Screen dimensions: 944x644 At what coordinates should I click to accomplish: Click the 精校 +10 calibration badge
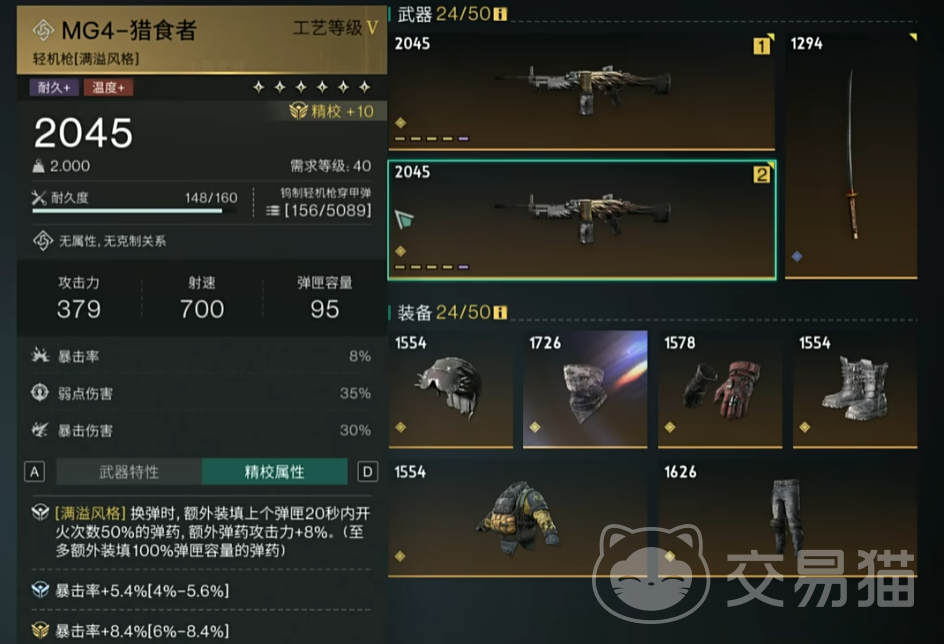click(x=332, y=111)
